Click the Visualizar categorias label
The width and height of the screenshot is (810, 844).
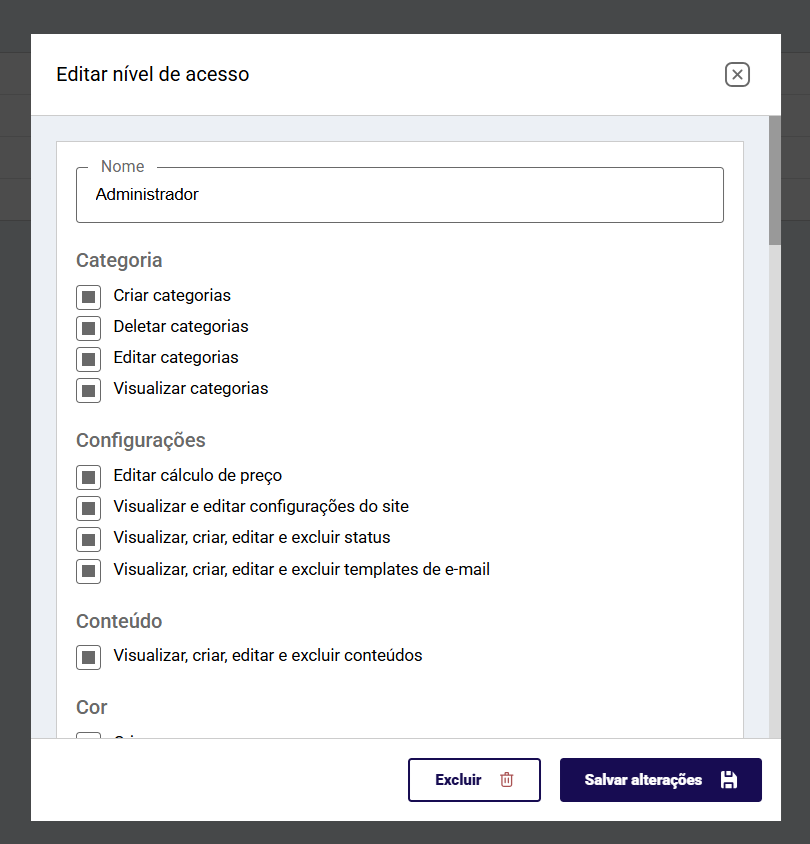(191, 389)
